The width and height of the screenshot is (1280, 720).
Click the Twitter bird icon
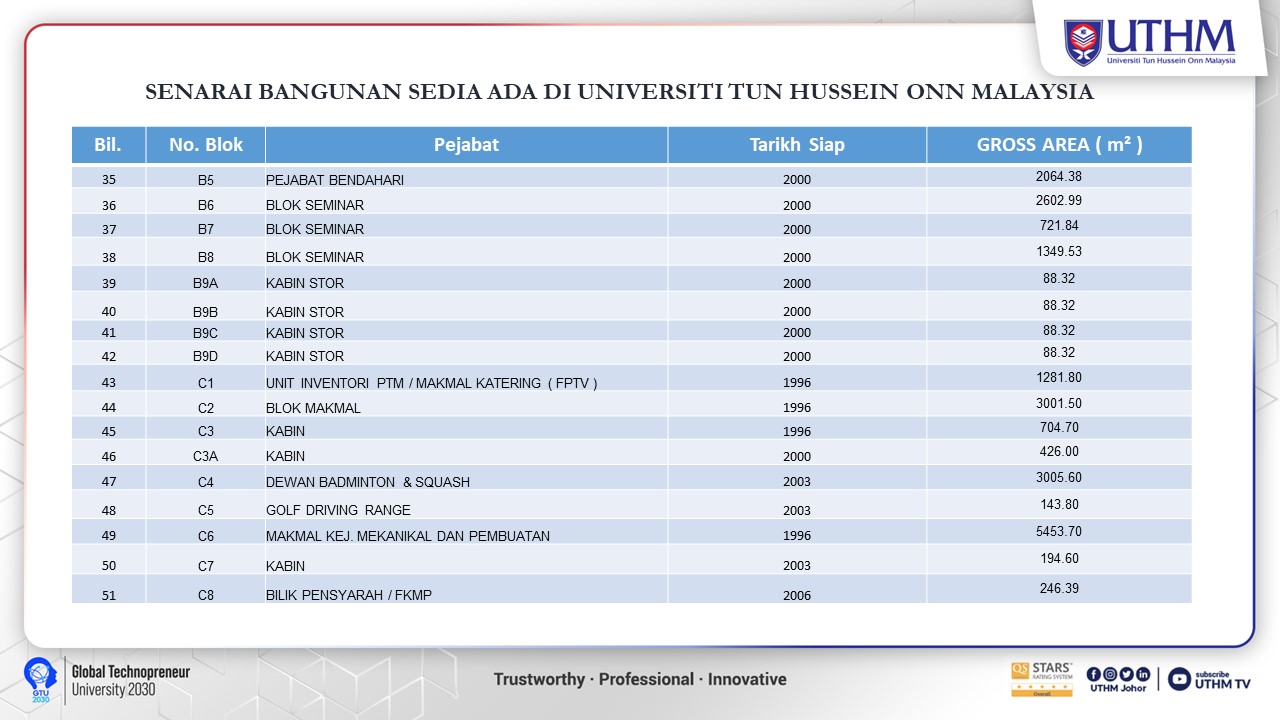coord(1126,674)
